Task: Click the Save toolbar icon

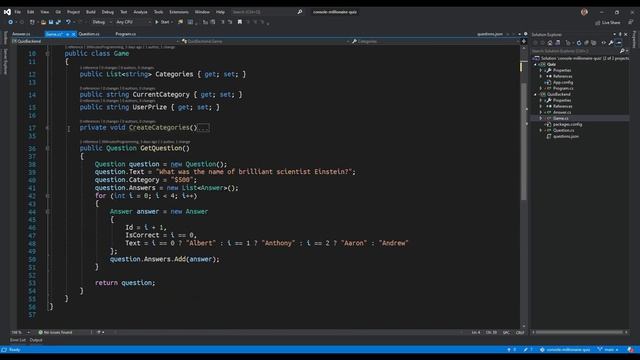Action: tap(51, 22)
